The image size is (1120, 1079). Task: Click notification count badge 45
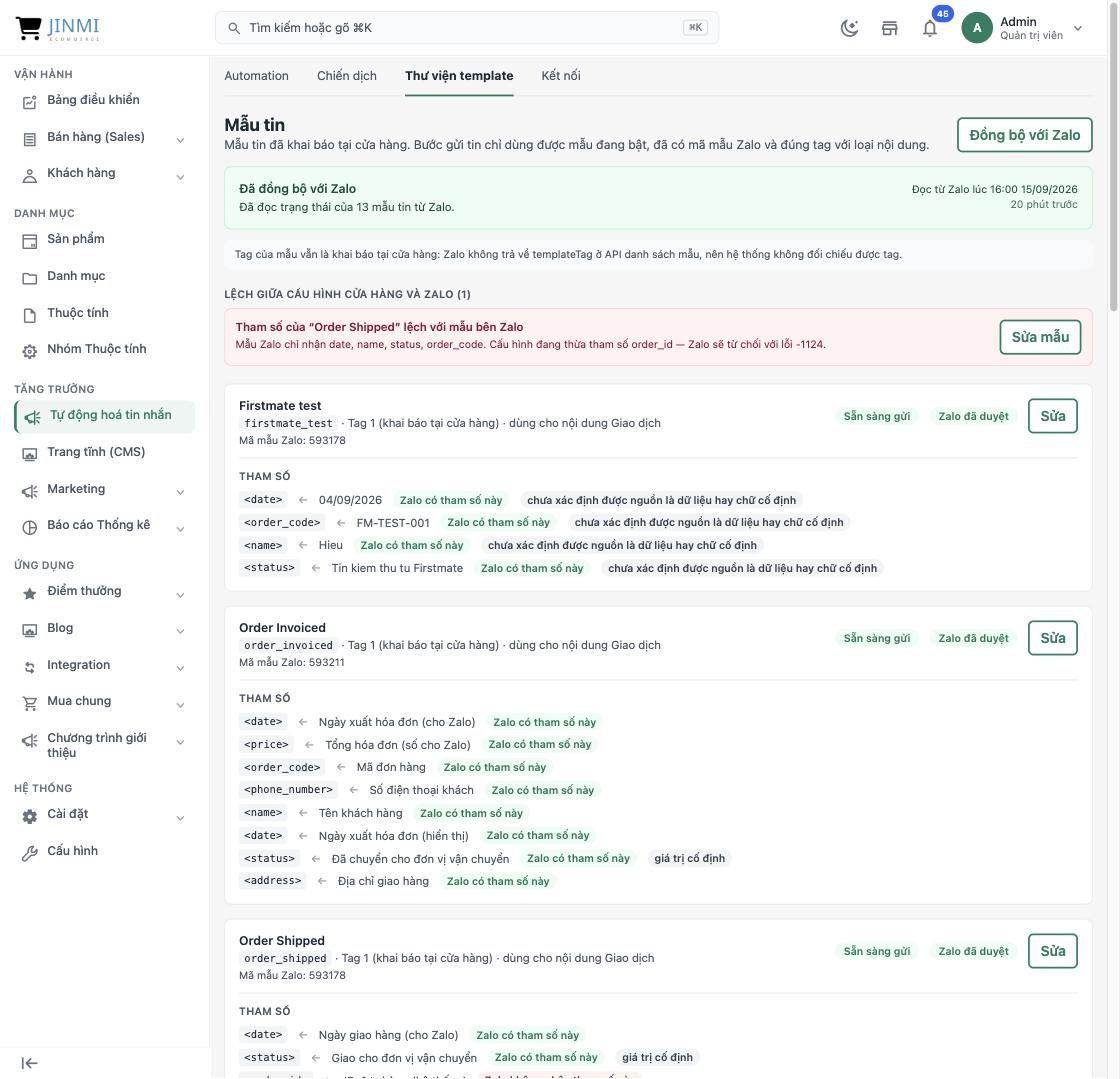[x=942, y=14]
